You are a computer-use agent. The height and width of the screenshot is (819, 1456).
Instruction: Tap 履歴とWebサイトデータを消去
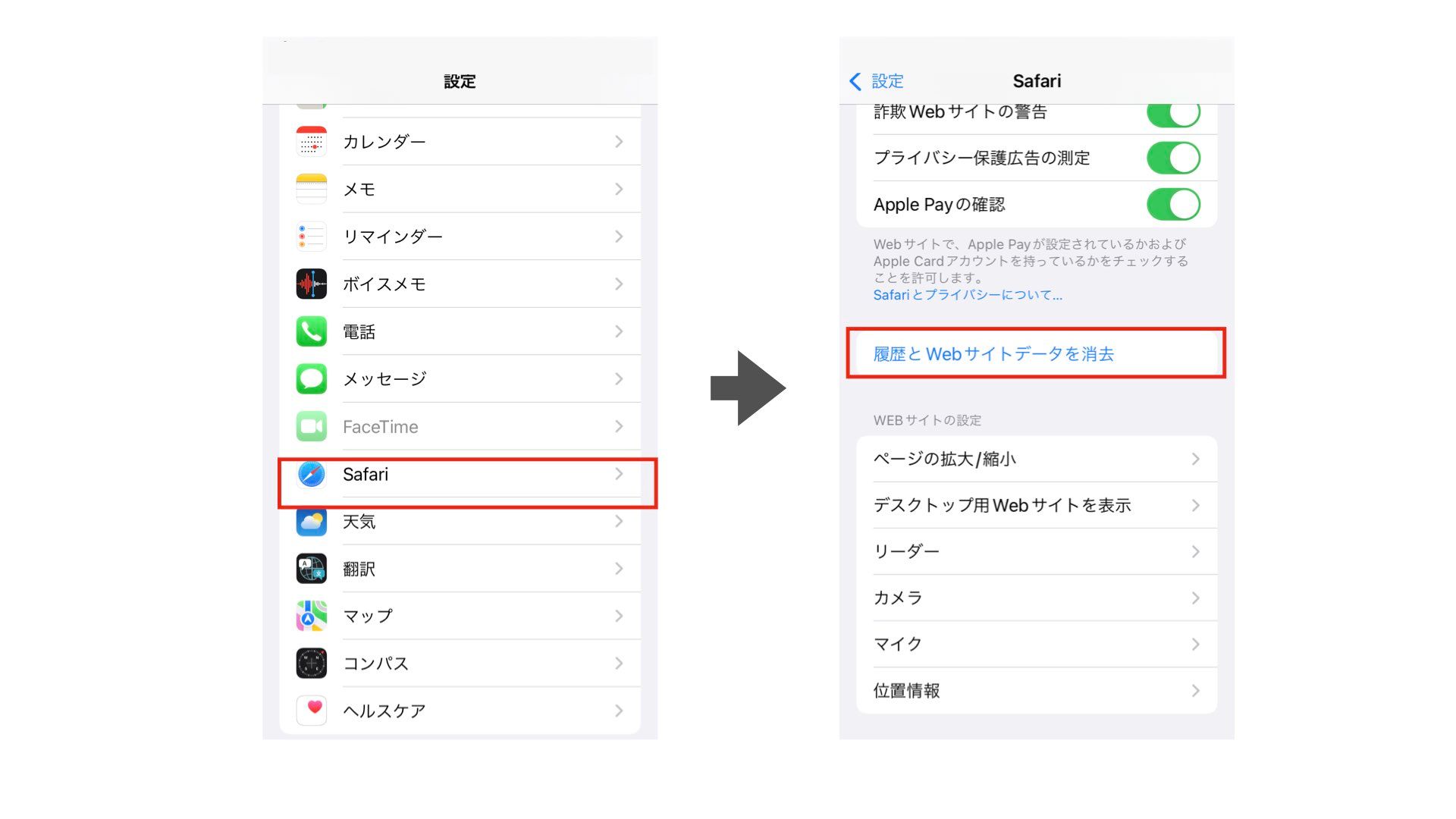(x=993, y=354)
